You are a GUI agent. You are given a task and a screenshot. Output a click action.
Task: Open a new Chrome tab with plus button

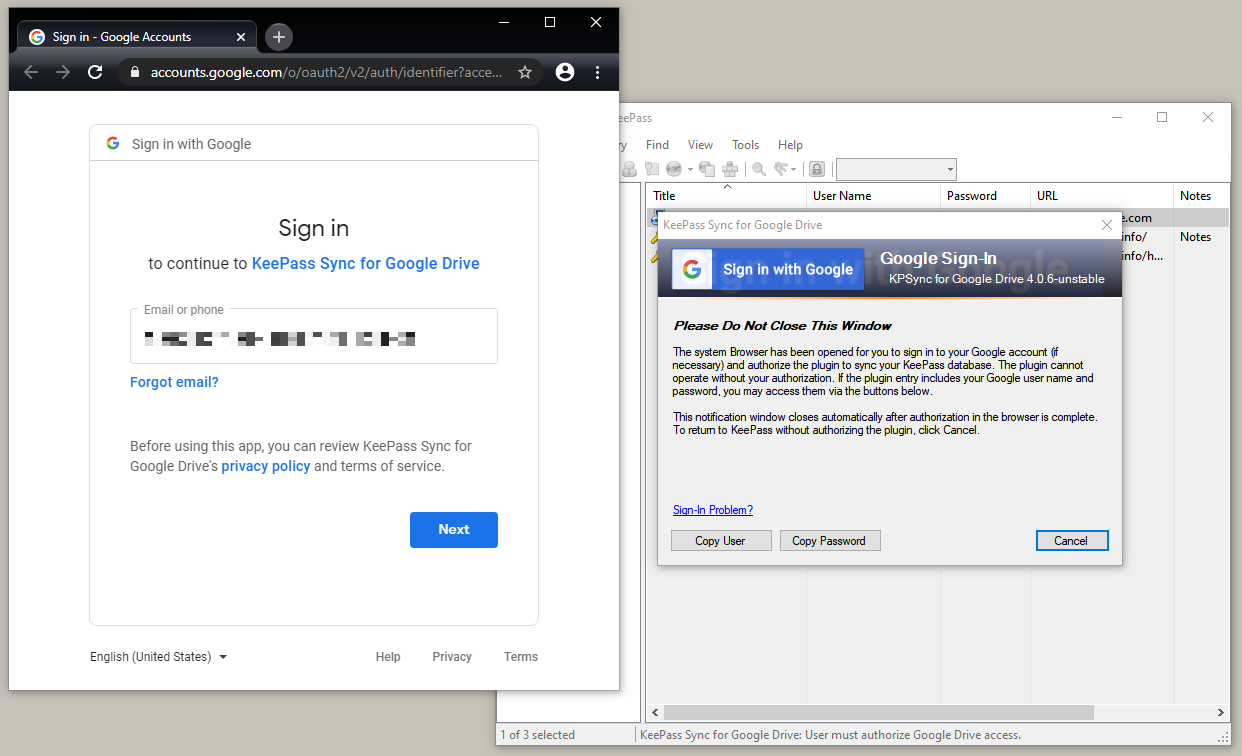tap(279, 37)
